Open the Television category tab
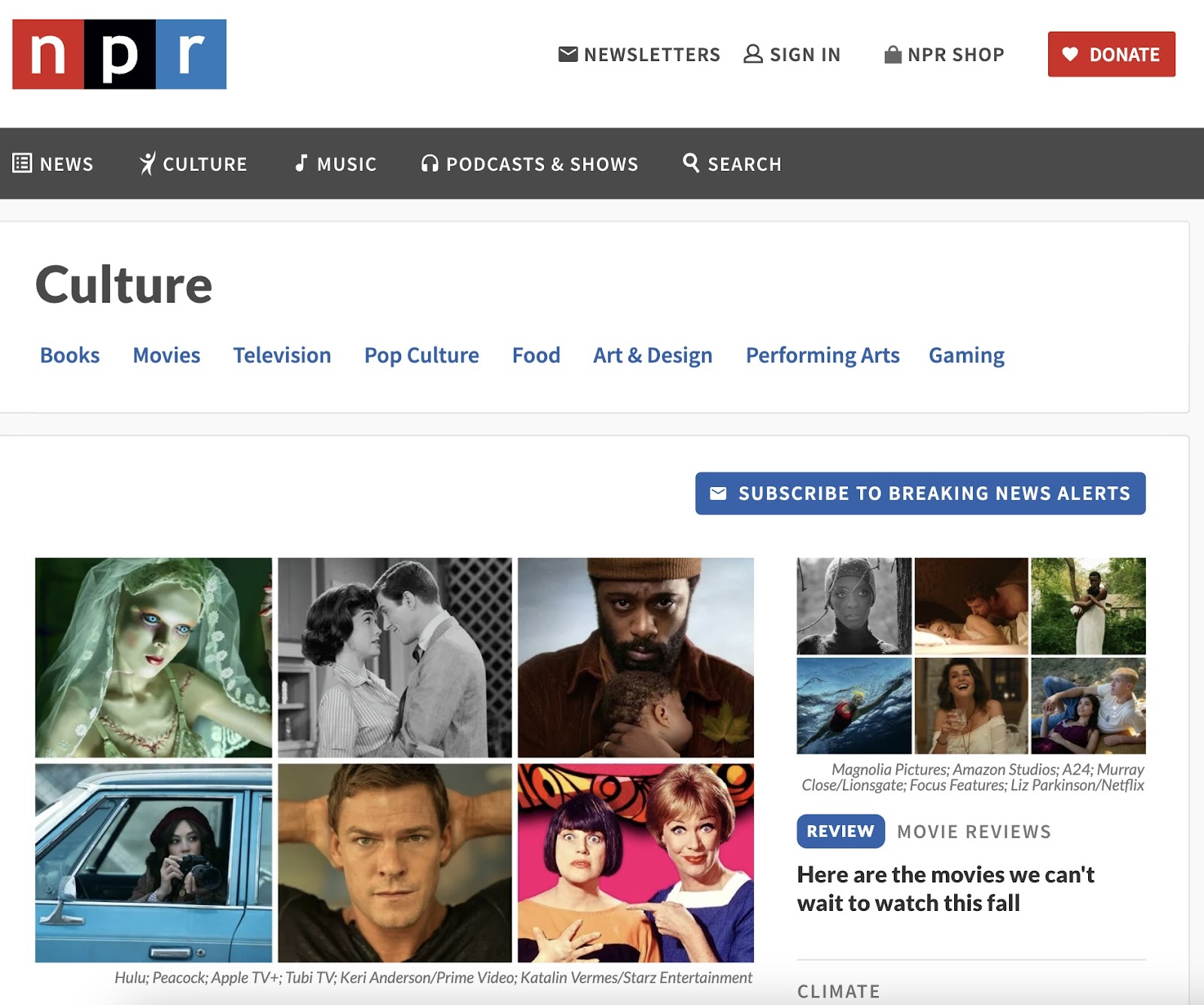The width and height of the screenshot is (1204, 1005). [282, 355]
